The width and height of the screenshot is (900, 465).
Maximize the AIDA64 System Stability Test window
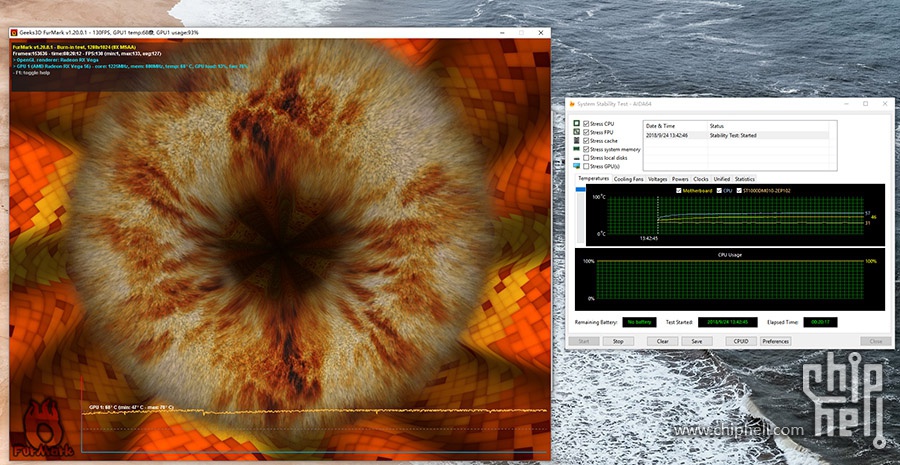click(x=866, y=104)
